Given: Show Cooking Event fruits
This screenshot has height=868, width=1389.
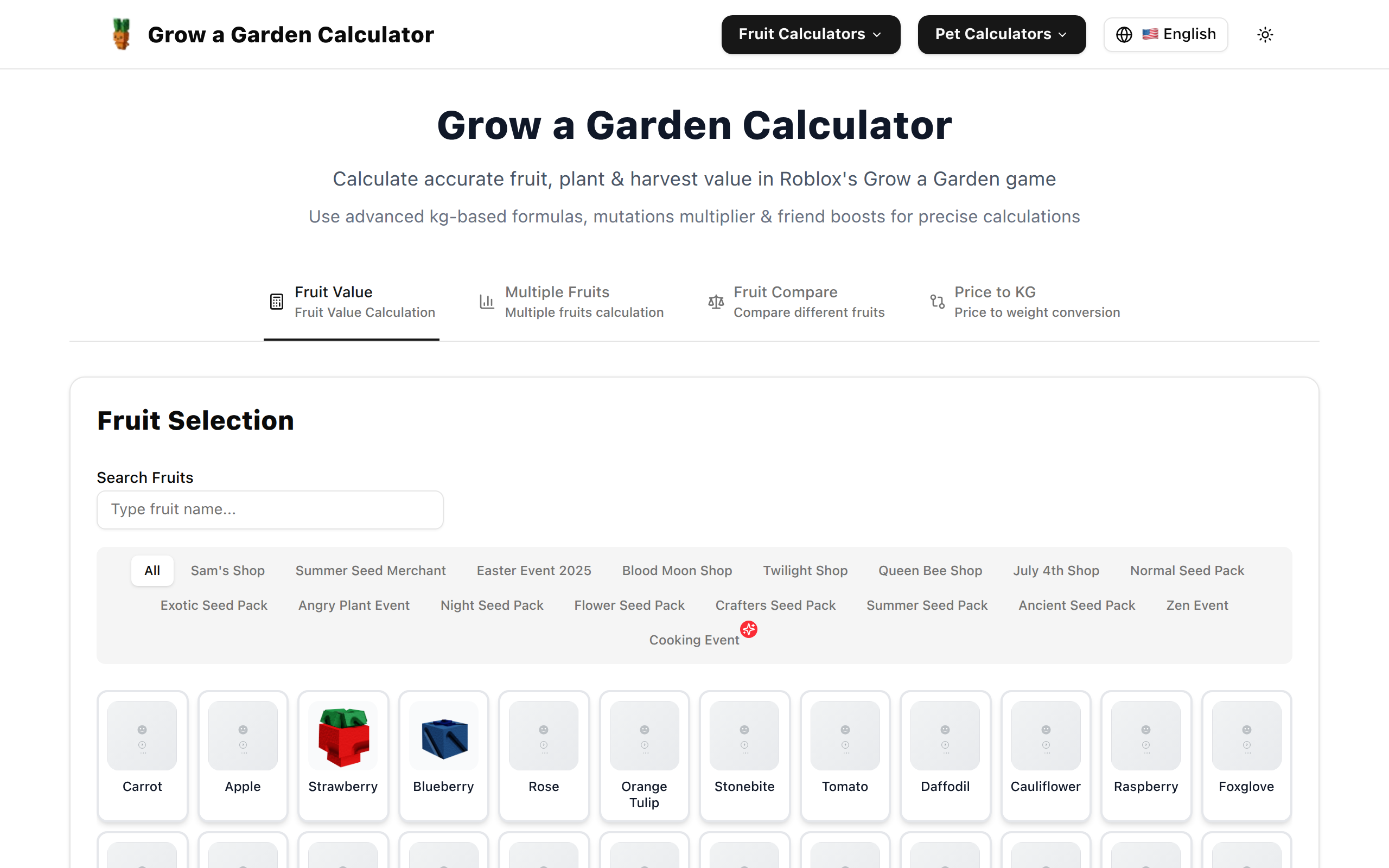Looking at the screenshot, I should click(x=694, y=640).
